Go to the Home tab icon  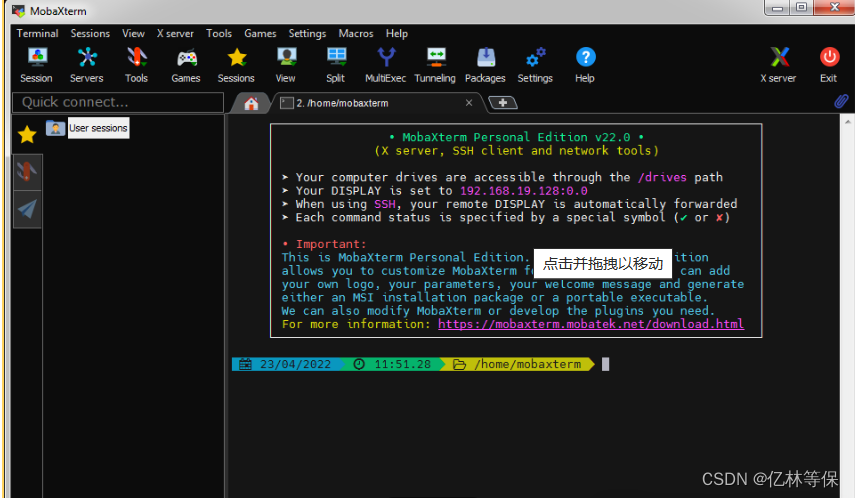[251, 104]
